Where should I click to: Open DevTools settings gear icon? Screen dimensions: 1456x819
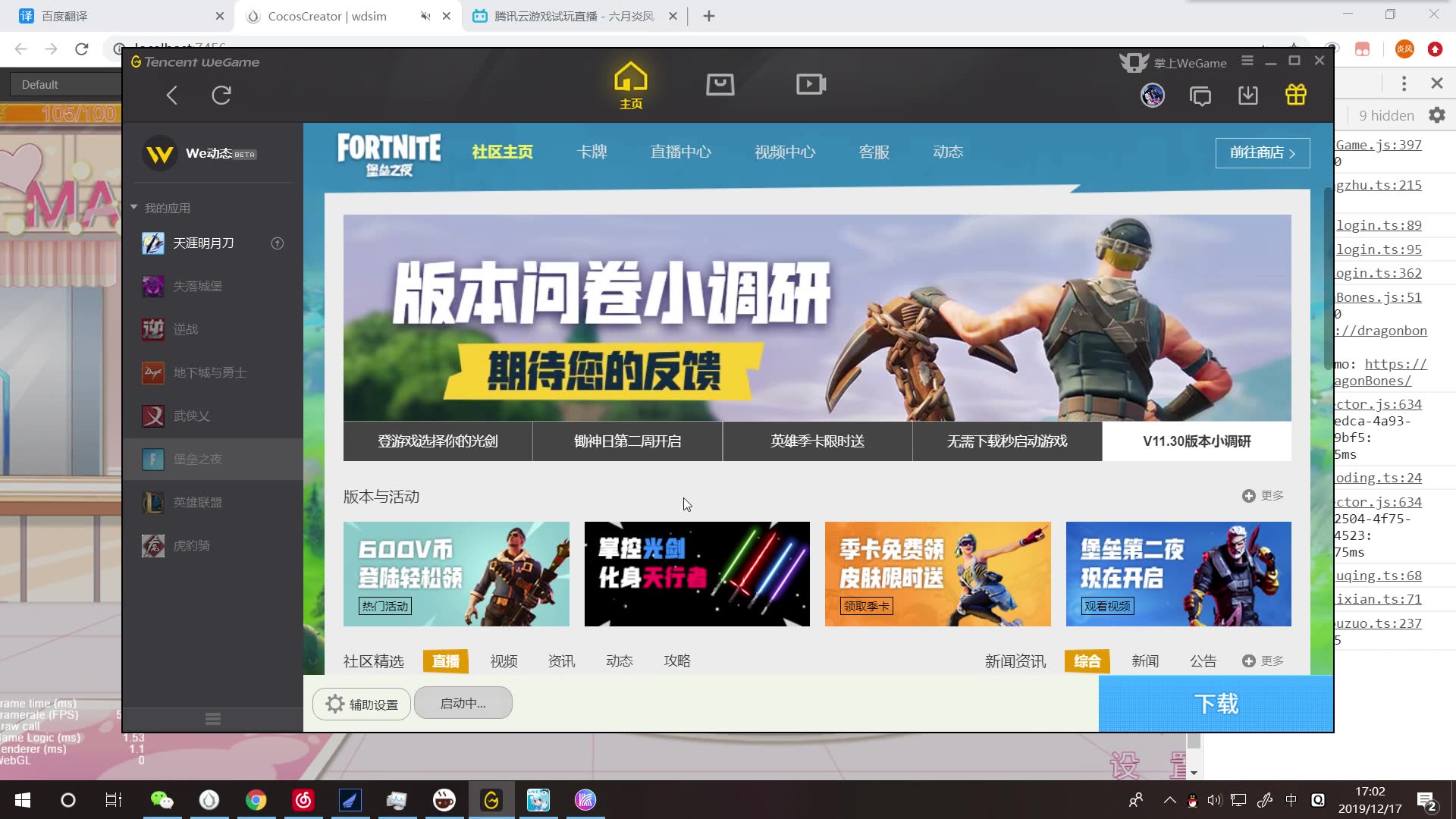click(1437, 115)
